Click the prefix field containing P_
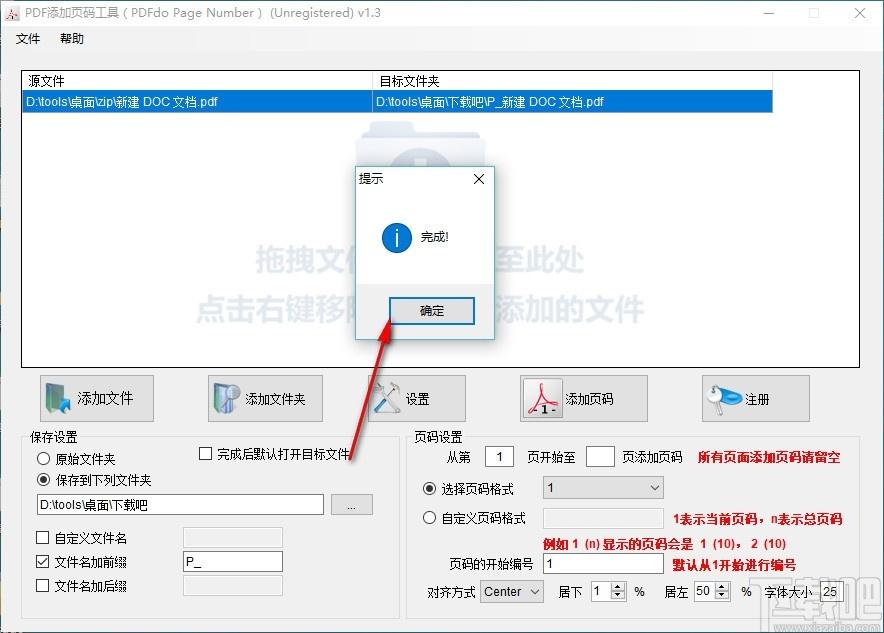Viewport: 884px width, 633px height. pyautogui.click(x=233, y=561)
